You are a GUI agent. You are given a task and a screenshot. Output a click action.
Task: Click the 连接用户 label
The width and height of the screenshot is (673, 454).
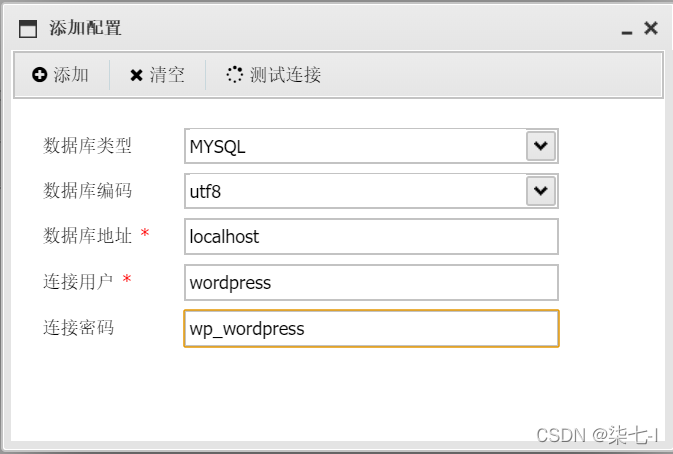pyautogui.click(x=78, y=282)
